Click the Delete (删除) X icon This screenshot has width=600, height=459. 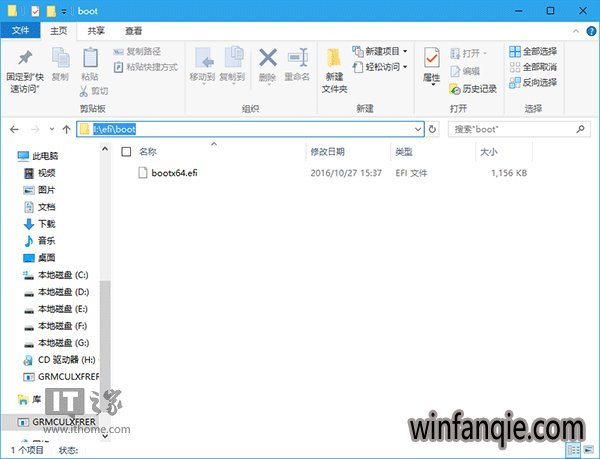pyautogui.click(x=268, y=58)
